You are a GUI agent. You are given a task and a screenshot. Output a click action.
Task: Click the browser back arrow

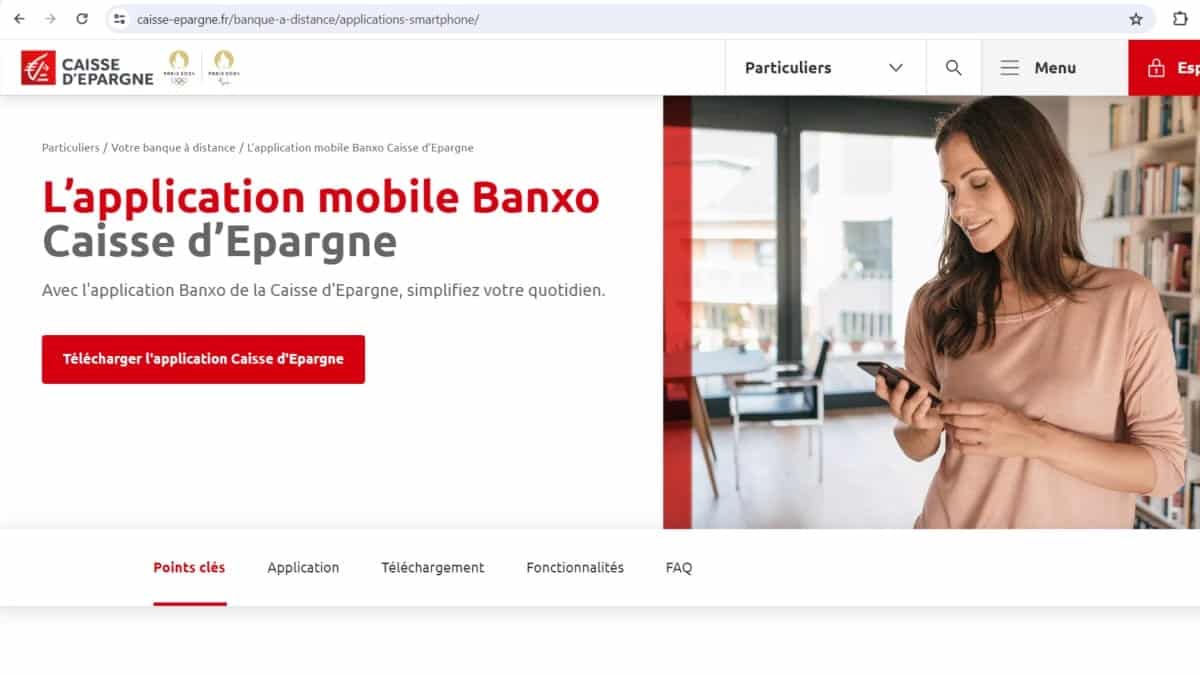coord(19,19)
